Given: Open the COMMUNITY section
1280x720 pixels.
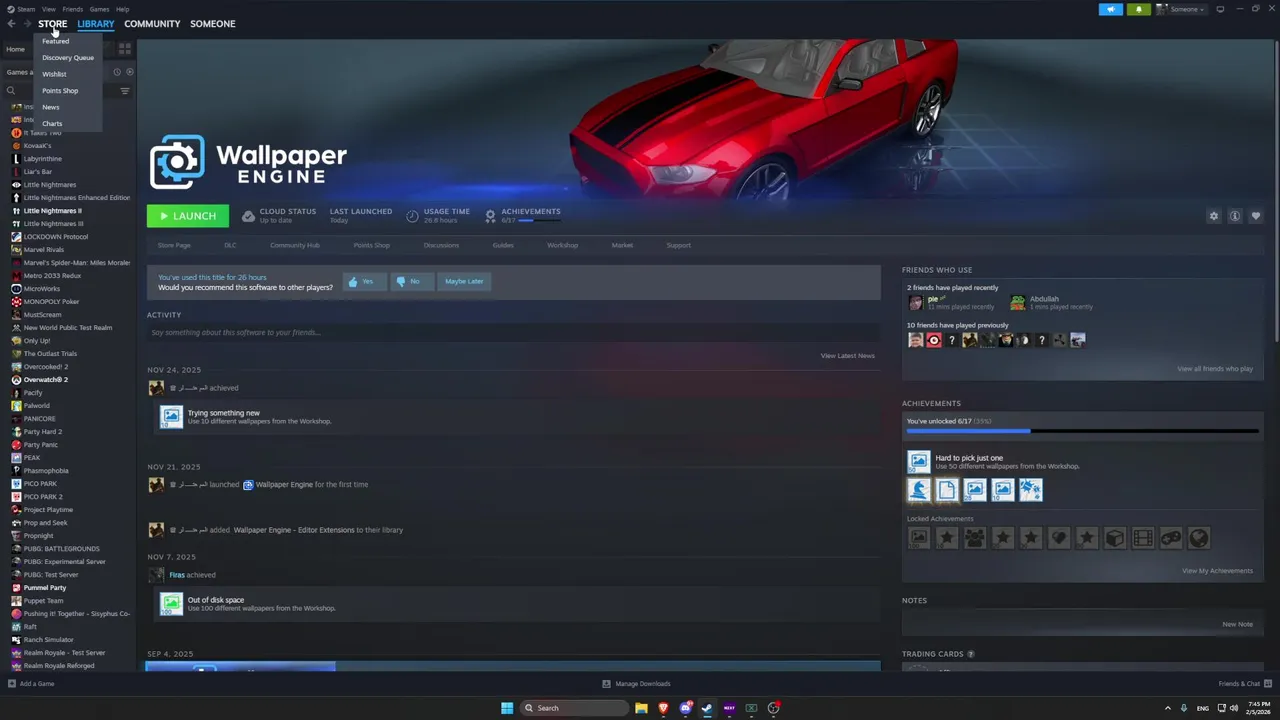Looking at the screenshot, I should [x=152, y=23].
